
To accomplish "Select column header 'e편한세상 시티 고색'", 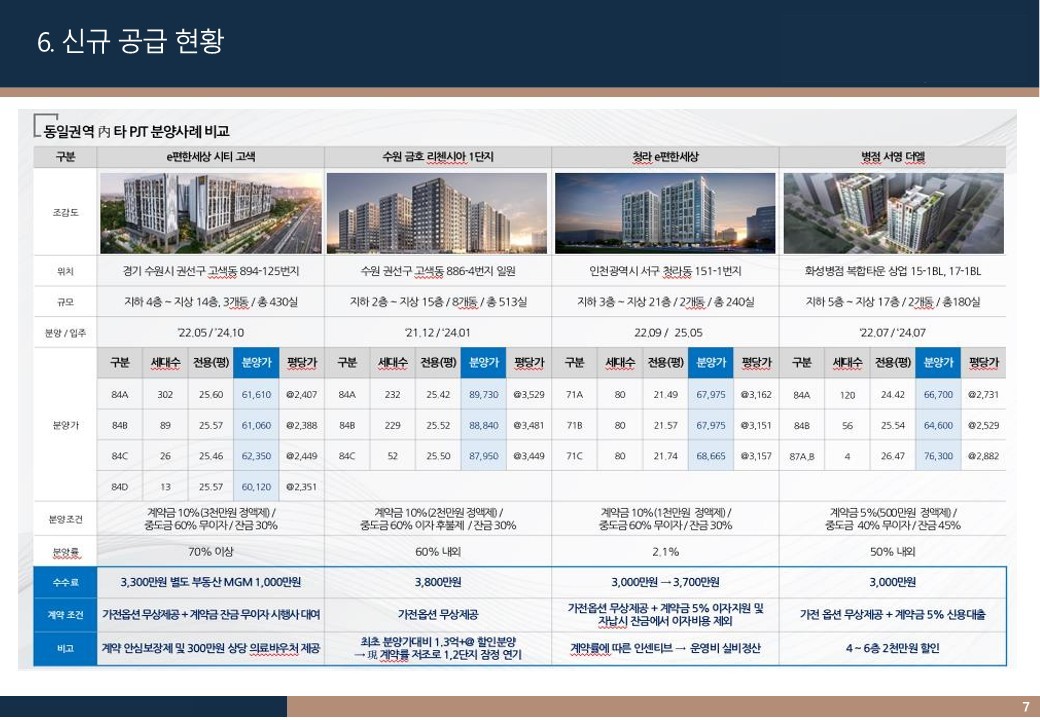I will pyautogui.click(x=211, y=157).
